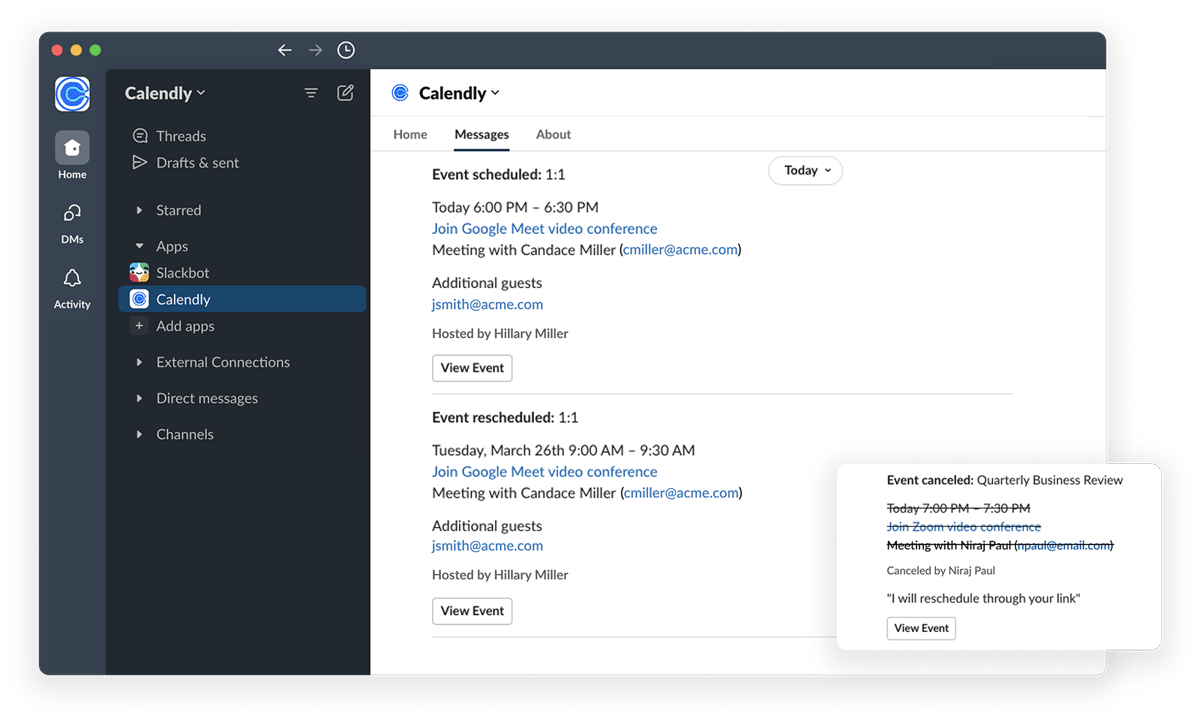Click the Event scheduled: 1:1 heading
This screenshot has width=1200, height=721.
[x=499, y=174]
